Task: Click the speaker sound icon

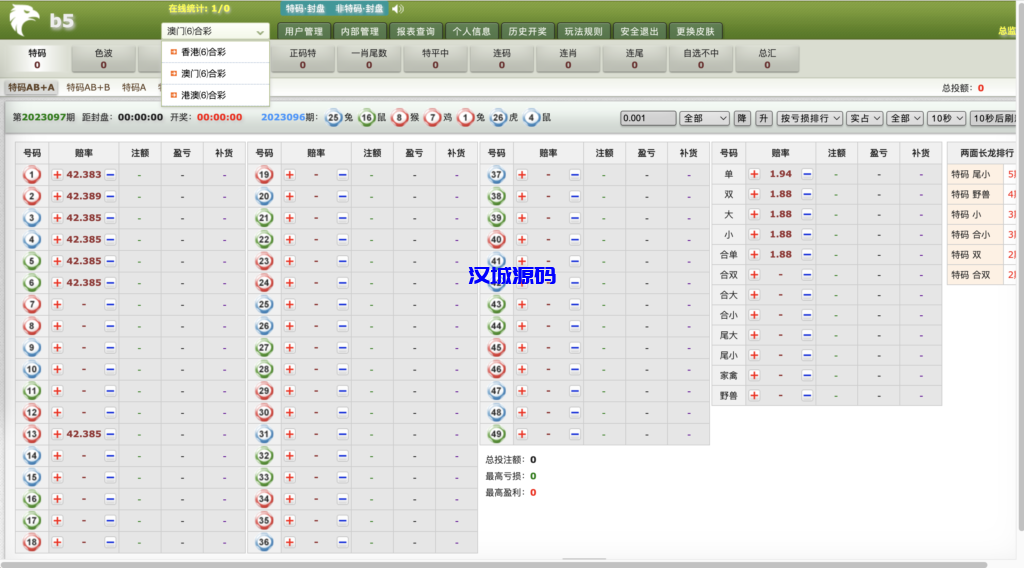Action: [398, 9]
